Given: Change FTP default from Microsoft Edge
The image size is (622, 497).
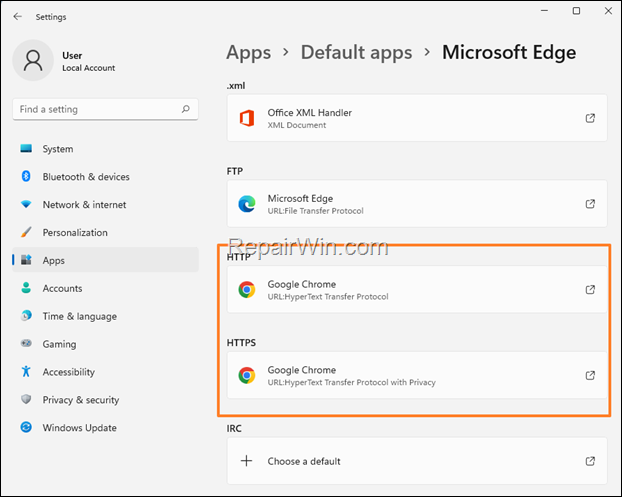Looking at the screenshot, I should (x=417, y=203).
